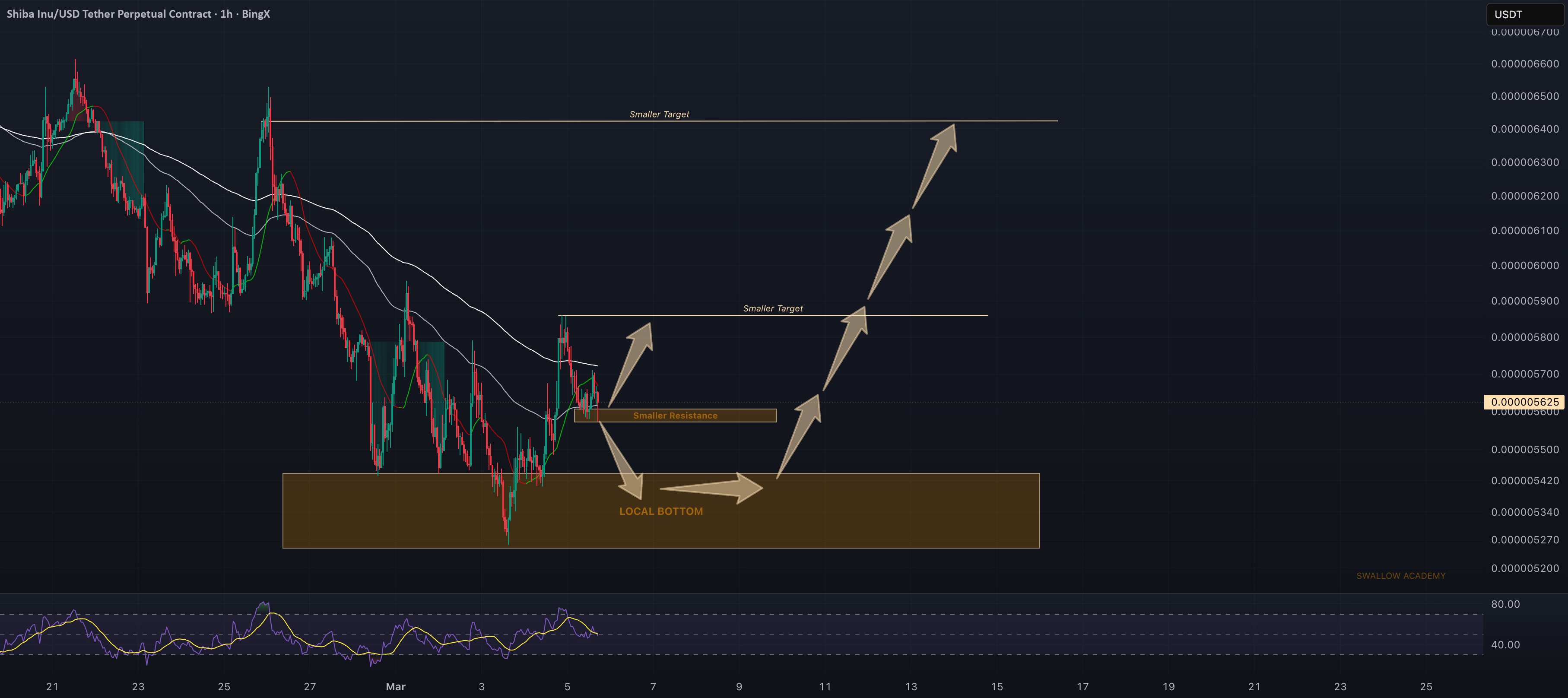The height and width of the screenshot is (698, 1568).
Task: Click the highlighted current price label 0.000005625
Action: coord(1524,402)
